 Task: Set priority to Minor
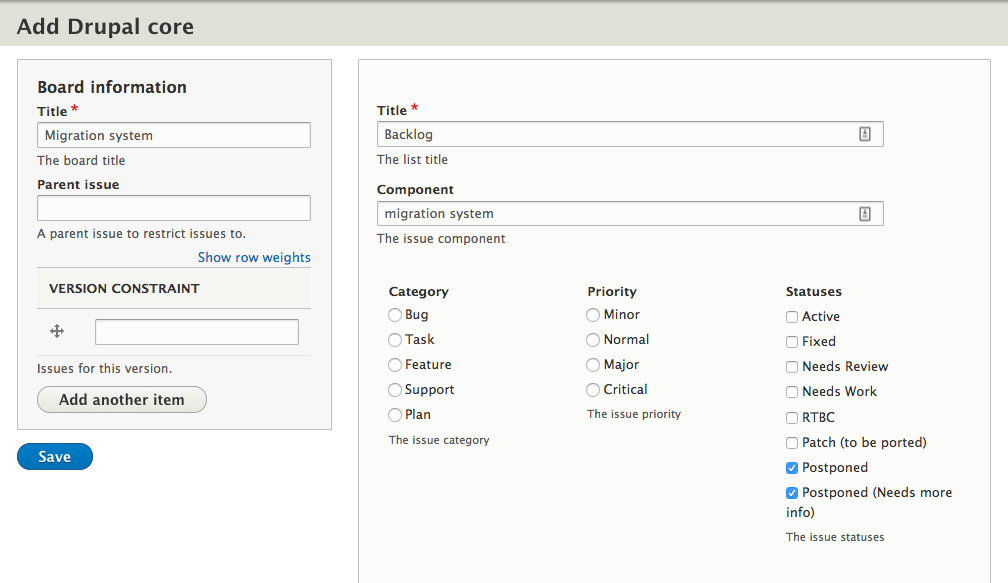pyautogui.click(x=593, y=315)
